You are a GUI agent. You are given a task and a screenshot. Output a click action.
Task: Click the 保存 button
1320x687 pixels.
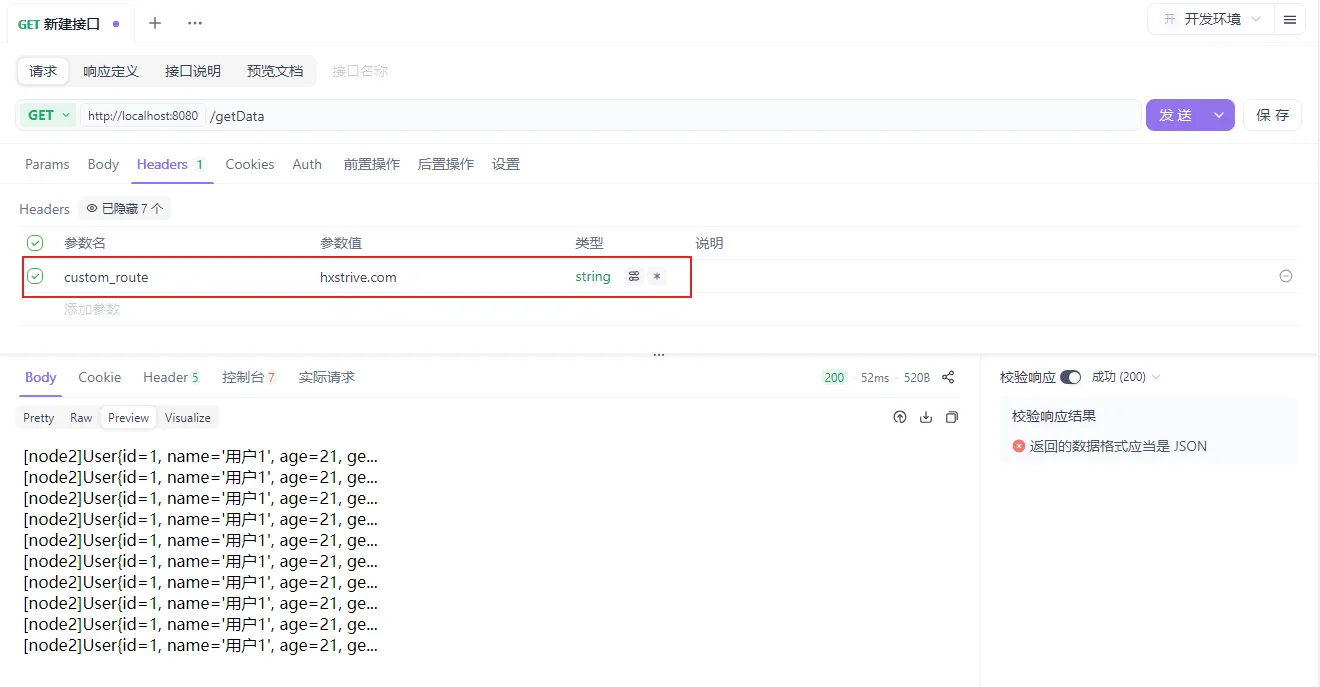(1272, 115)
